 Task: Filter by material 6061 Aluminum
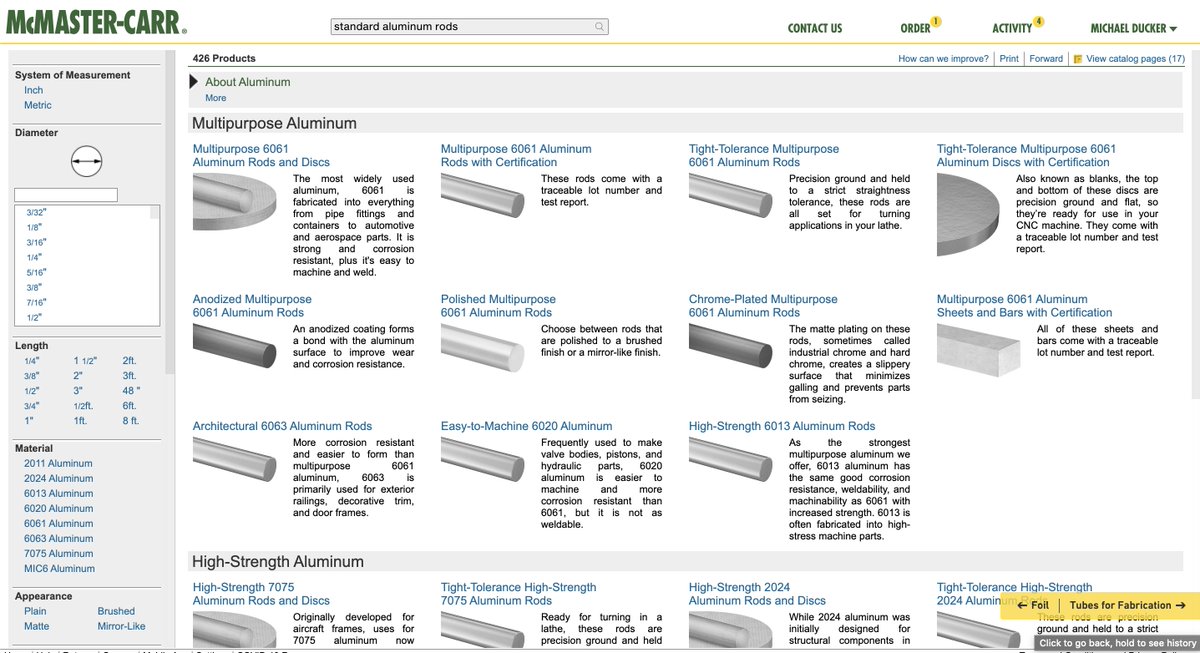point(58,523)
